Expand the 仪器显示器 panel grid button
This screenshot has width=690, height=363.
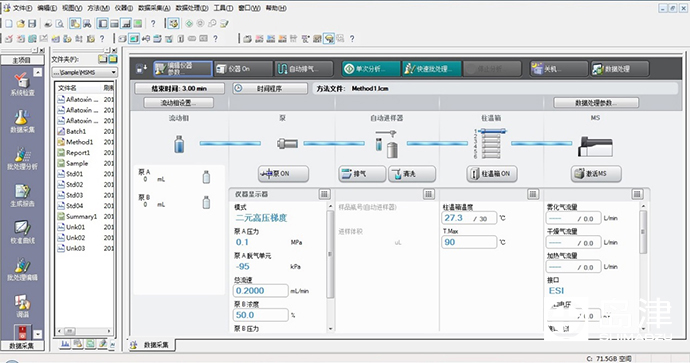(324, 194)
